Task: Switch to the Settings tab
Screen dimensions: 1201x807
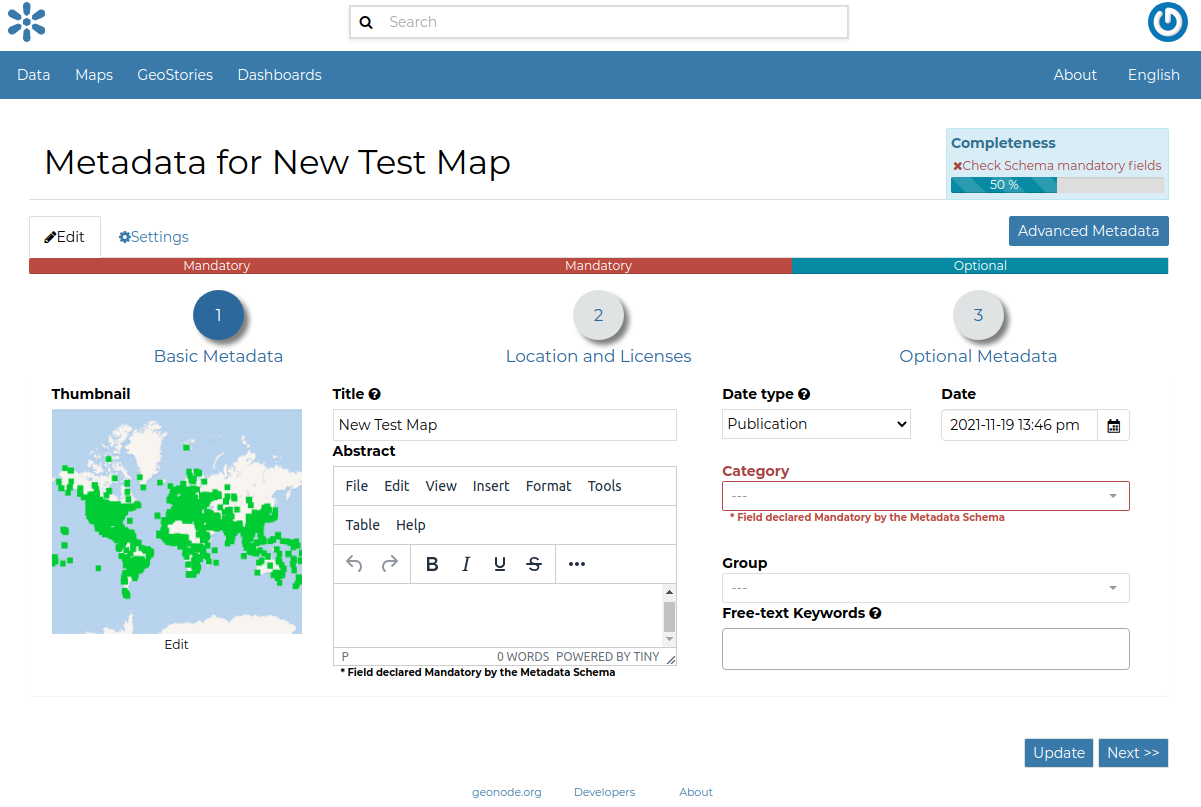Action: 152,236
